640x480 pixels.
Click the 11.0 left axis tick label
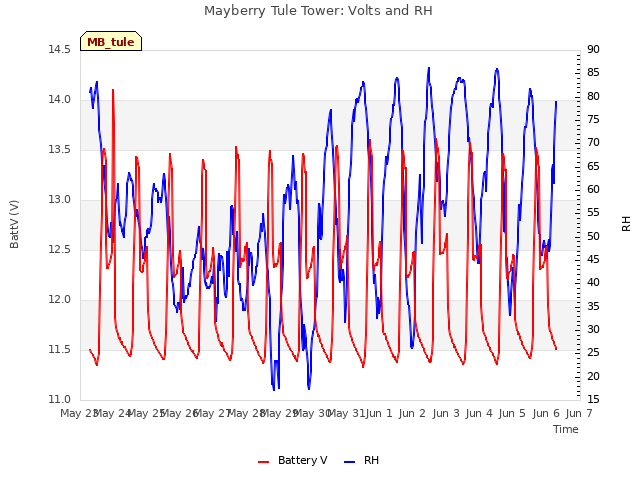pyautogui.click(x=60, y=399)
